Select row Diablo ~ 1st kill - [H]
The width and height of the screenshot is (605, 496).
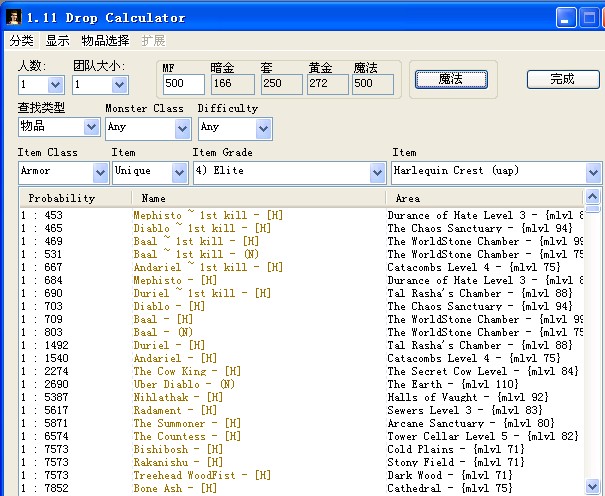[301, 228]
